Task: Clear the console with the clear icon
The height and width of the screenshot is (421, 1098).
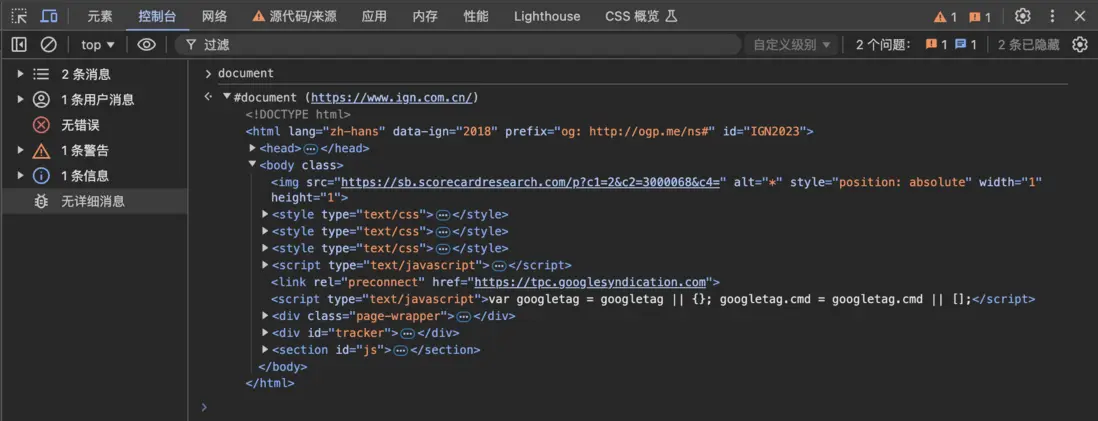Action: [x=48, y=45]
